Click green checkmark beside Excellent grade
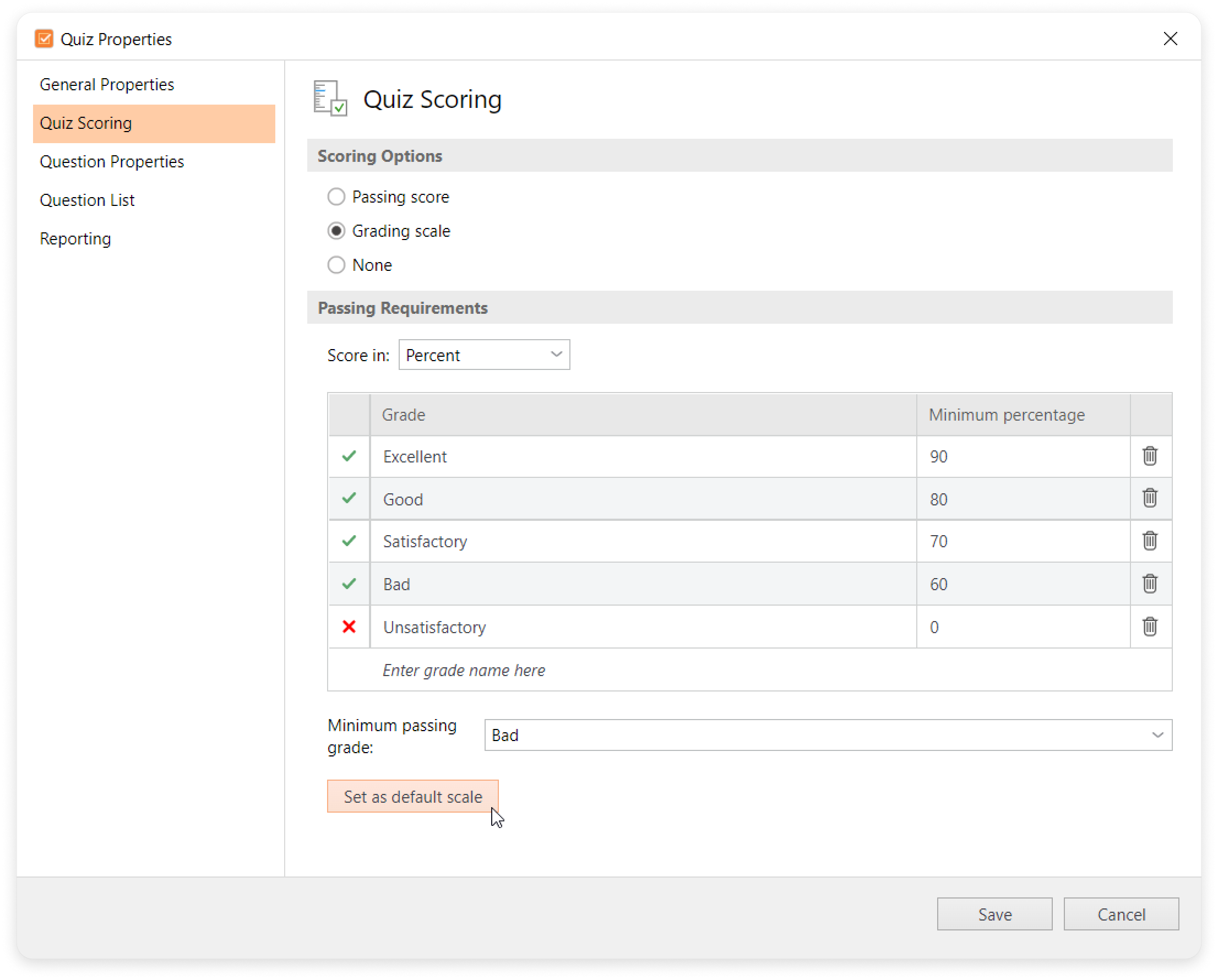The height and width of the screenshot is (980, 1218). point(349,456)
